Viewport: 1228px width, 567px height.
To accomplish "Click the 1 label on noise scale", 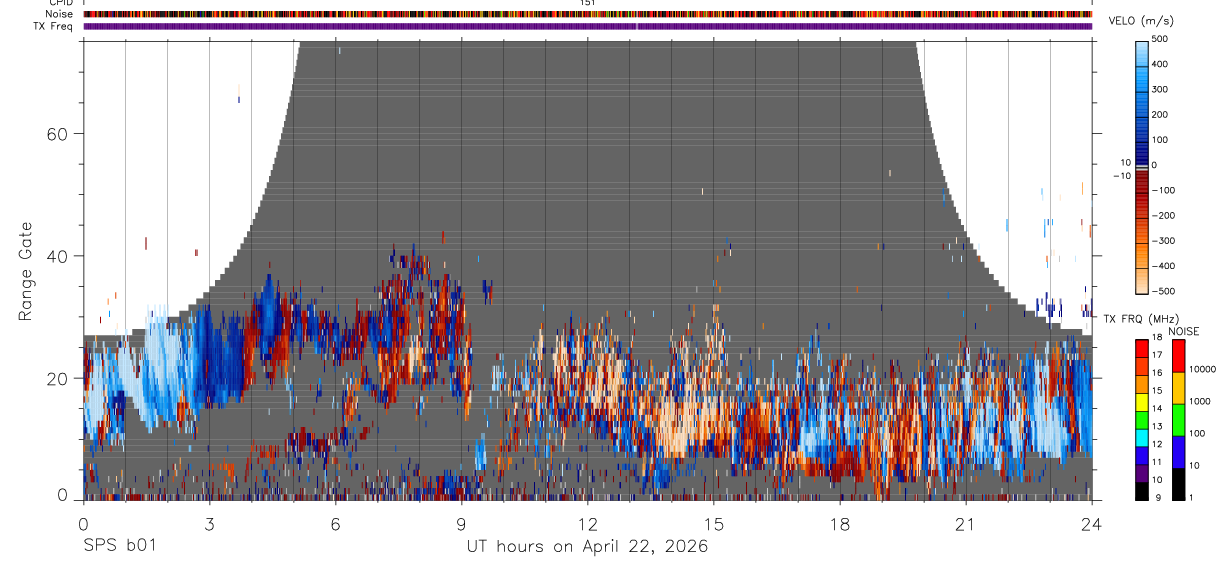I will (1192, 498).
